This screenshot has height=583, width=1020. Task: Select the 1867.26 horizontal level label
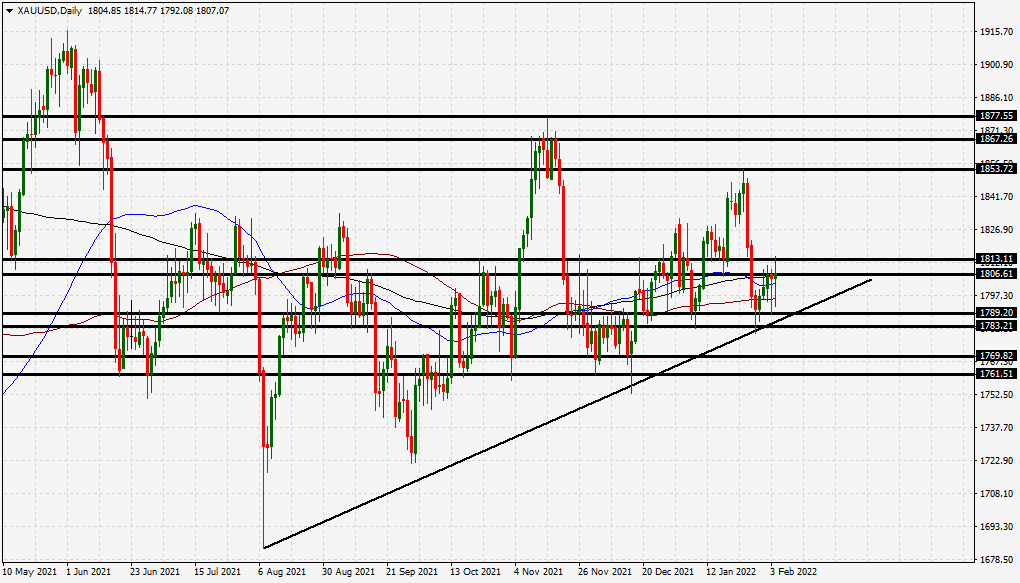pyautogui.click(x=996, y=139)
